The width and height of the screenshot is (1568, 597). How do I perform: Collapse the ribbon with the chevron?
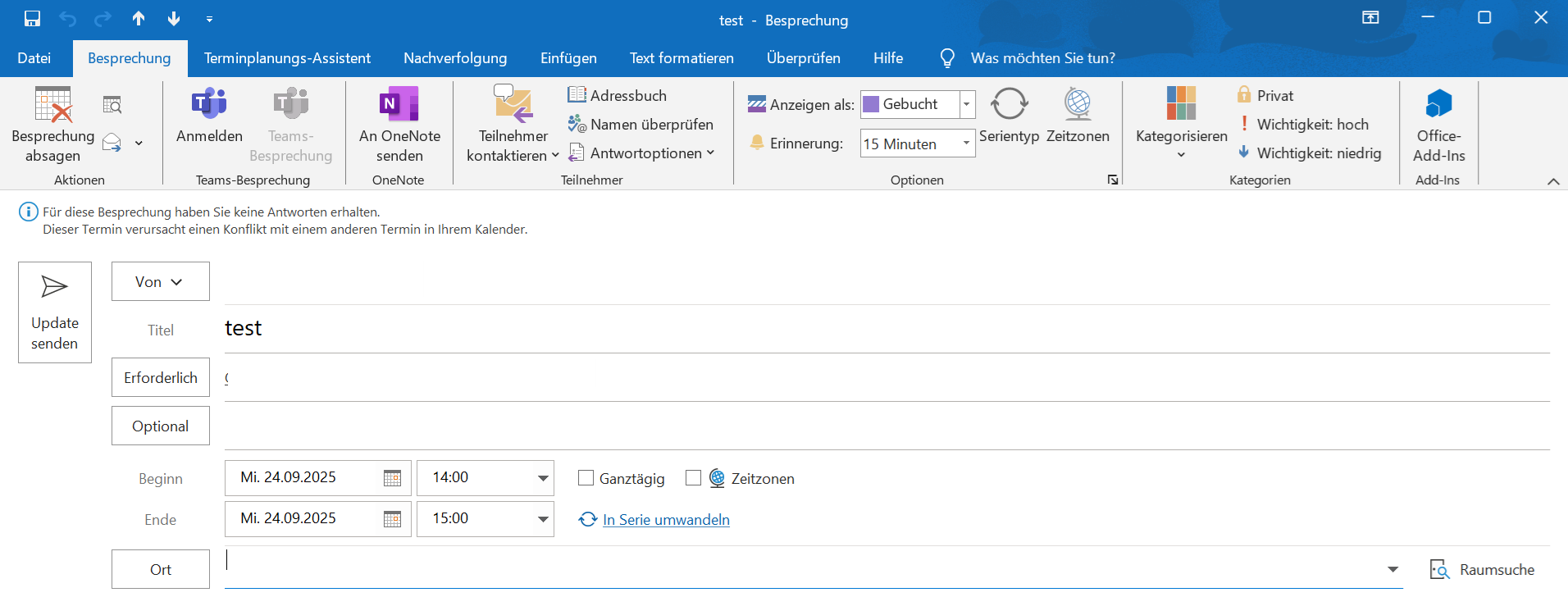coord(1553,181)
